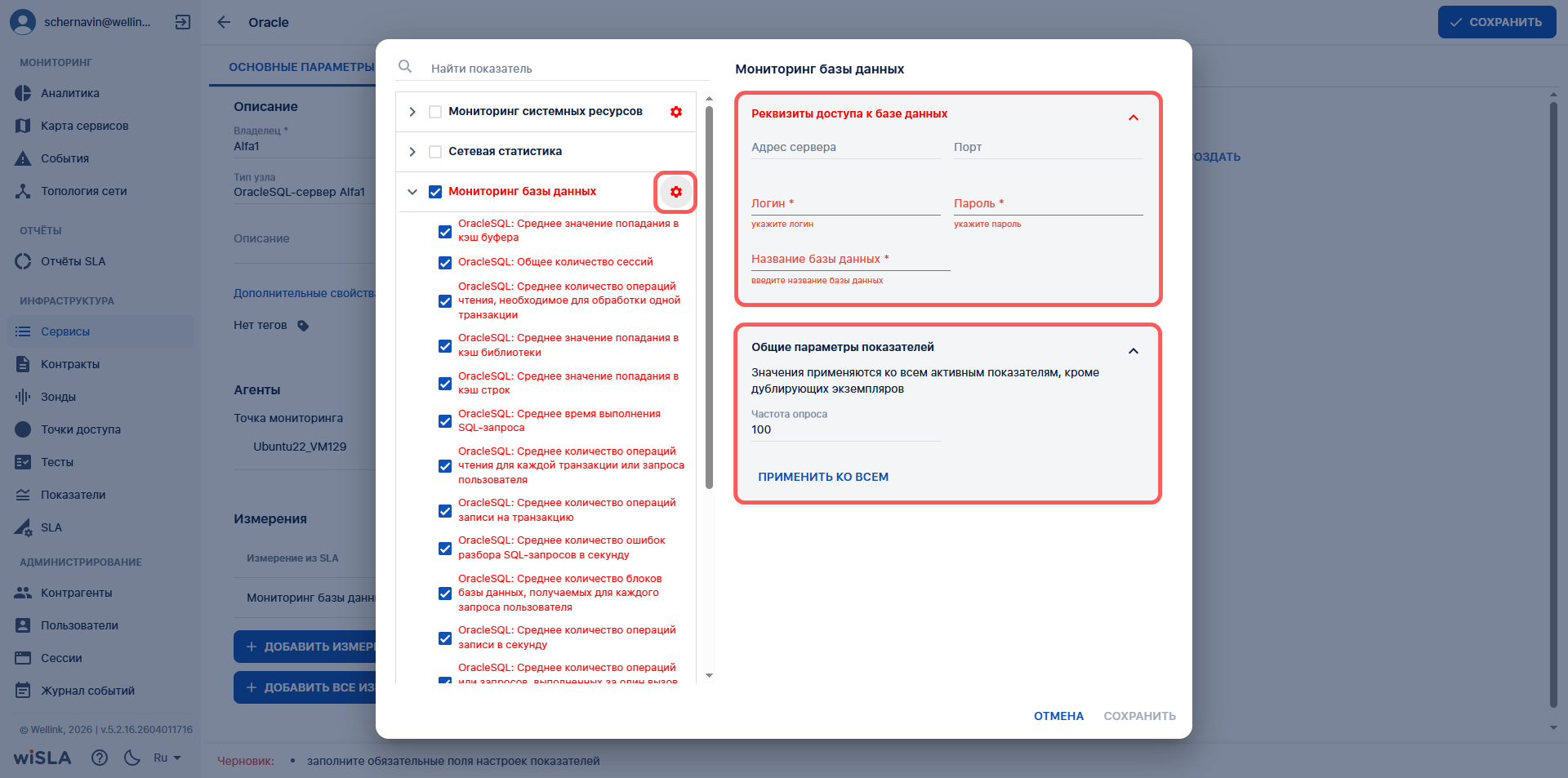The image size is (1568, 778).
Task: Click the dialog's grey Сохранить button
Action: [x=1140, y=716]
